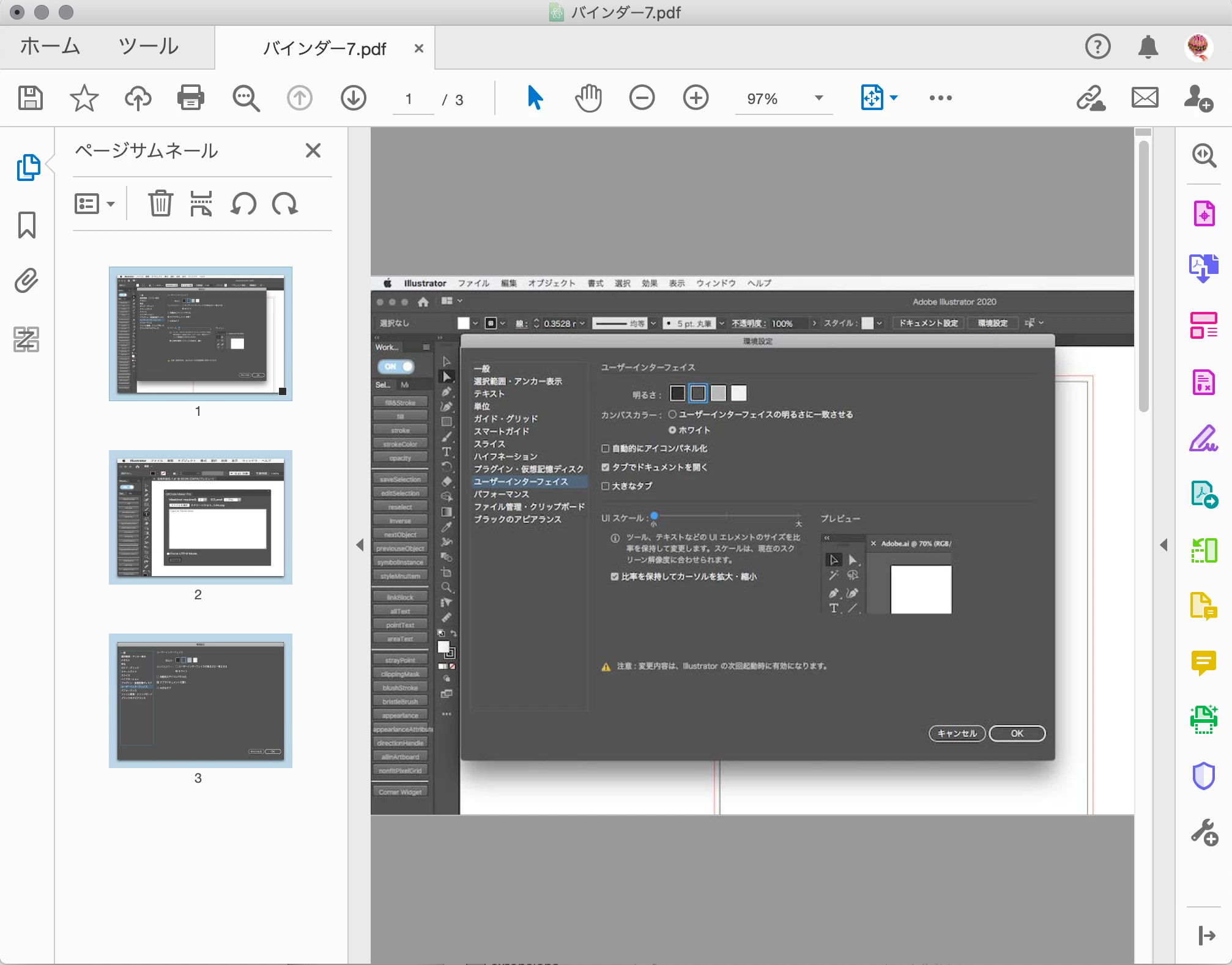The image size is (1232, 965).
Task: Expand the page fit options dropdown arrow
Action: 894,98
